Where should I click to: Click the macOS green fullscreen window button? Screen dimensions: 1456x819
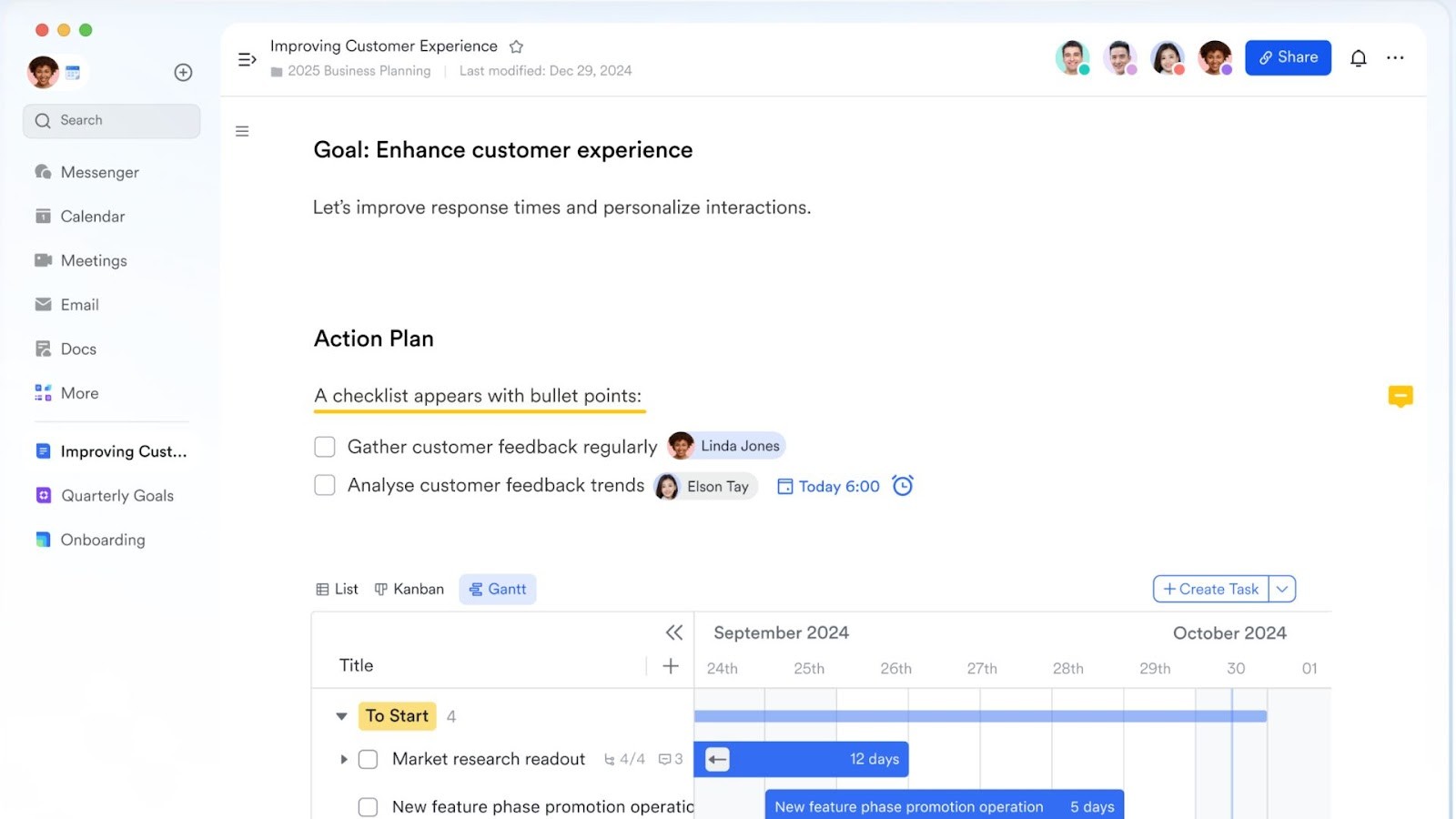86,30
